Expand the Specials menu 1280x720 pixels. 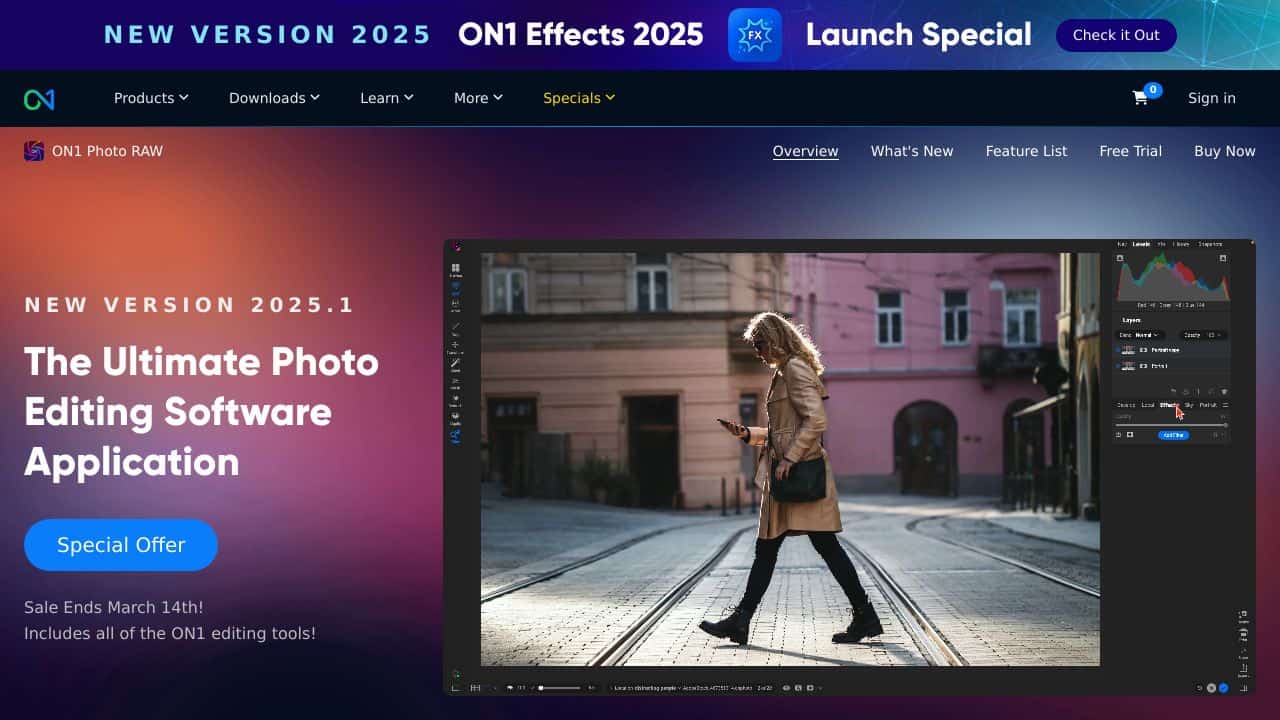[x=579, y=98]
